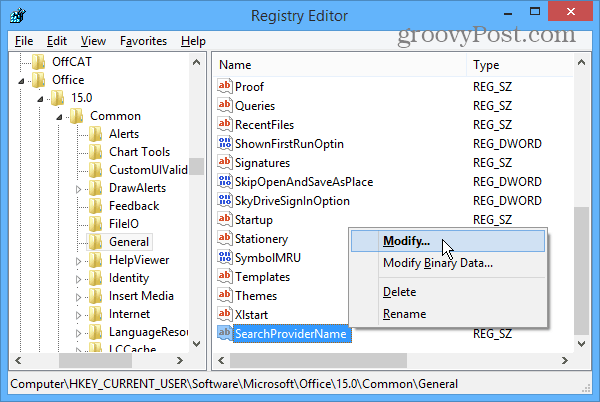The width and height of the screenshot is (600, 402).
Task: Click the Alerts folder icon
Action: click(x=96, y=134)
